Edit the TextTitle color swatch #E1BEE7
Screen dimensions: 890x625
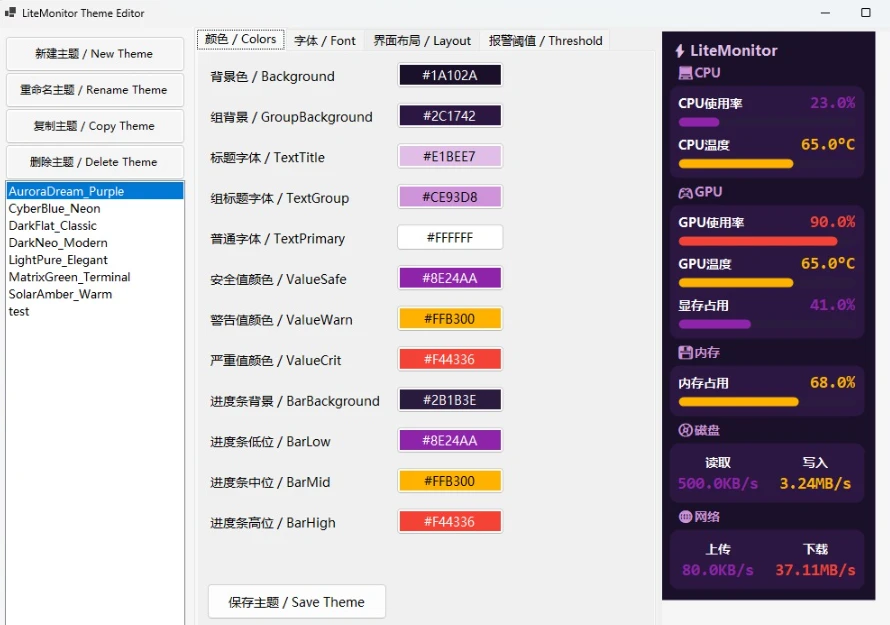click(x=450, y=157)
